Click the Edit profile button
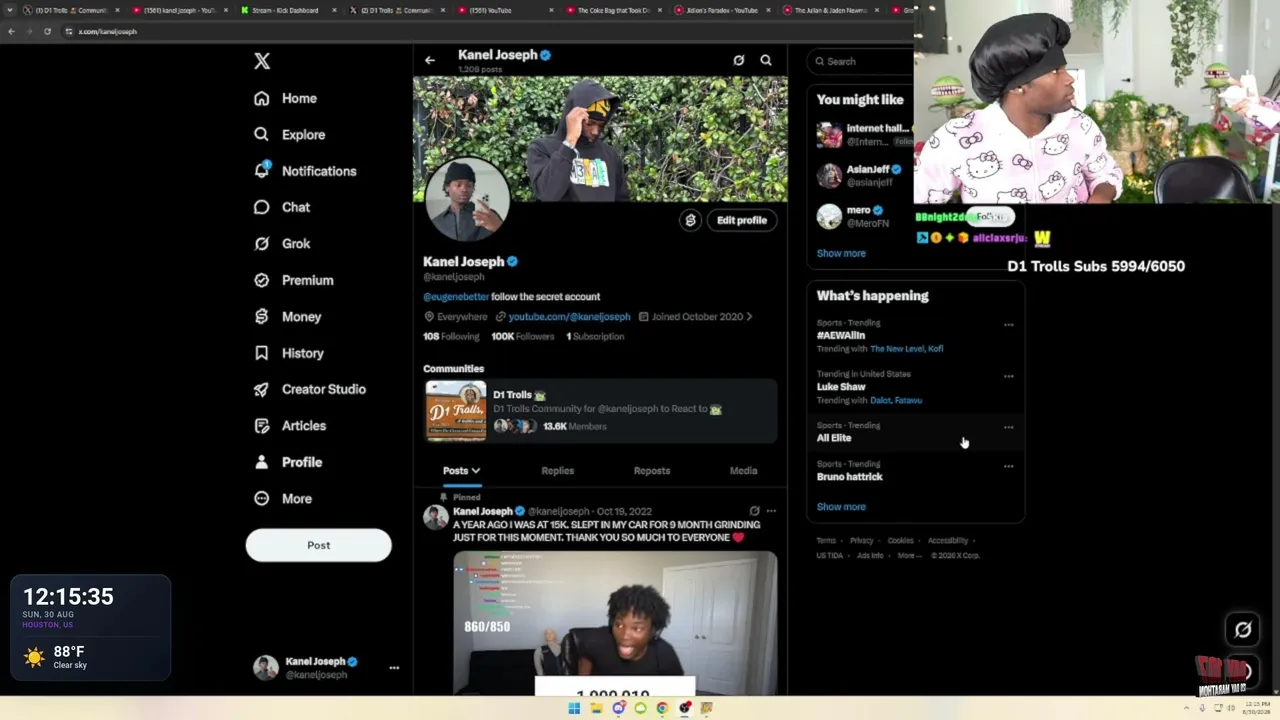 pos(742,220)
